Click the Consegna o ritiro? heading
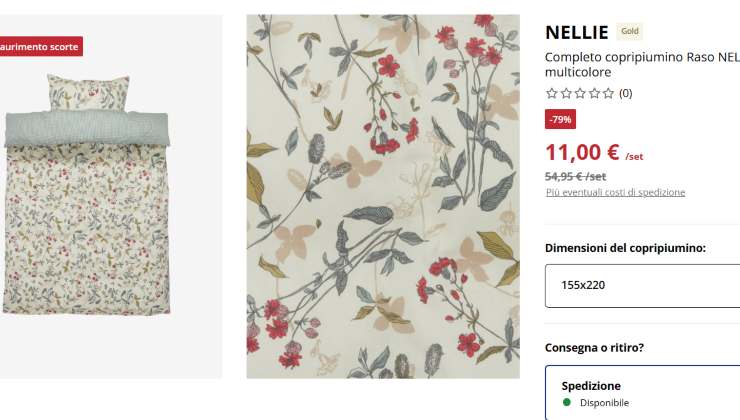The width and height of the screenshot is (740, 420). (594, 348)
